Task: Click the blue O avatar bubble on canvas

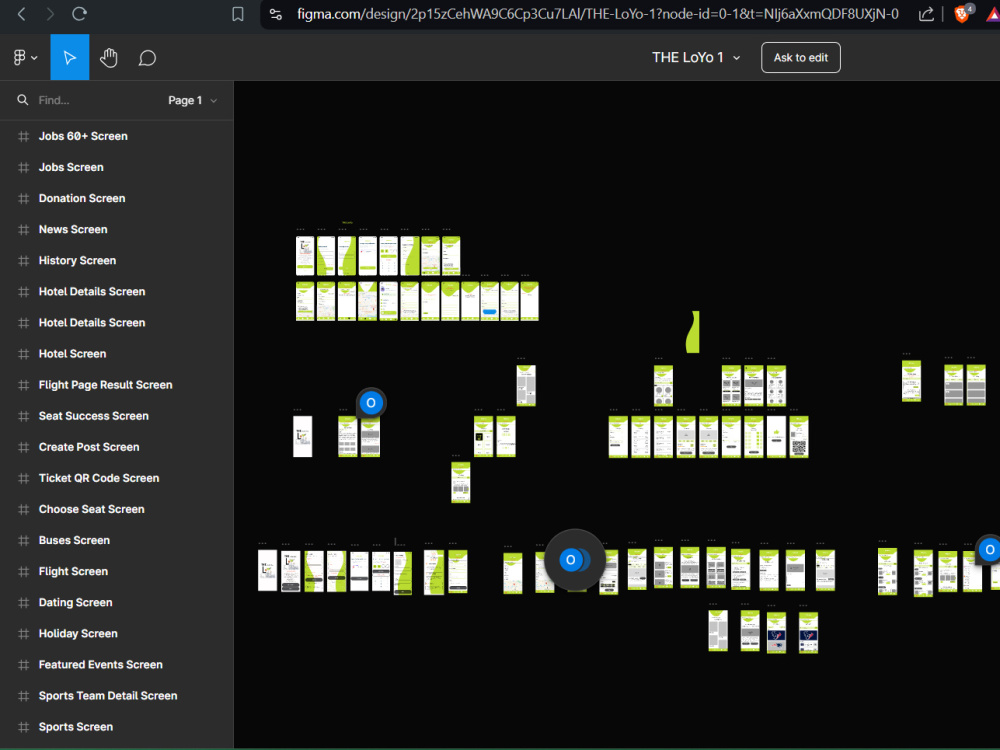Action: point(371,402)
